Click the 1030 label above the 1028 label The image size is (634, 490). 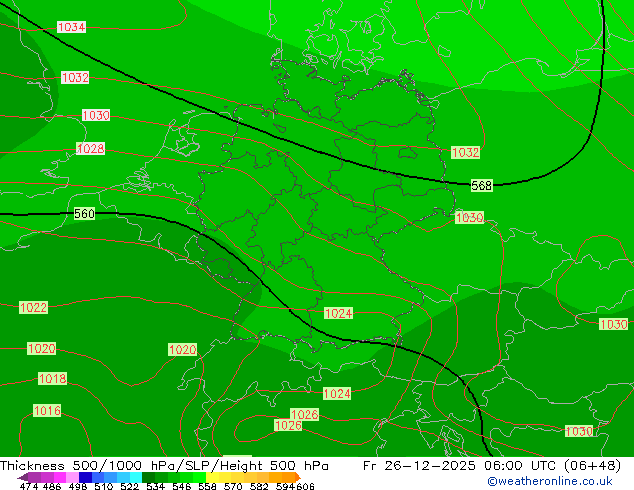(96, 115)
